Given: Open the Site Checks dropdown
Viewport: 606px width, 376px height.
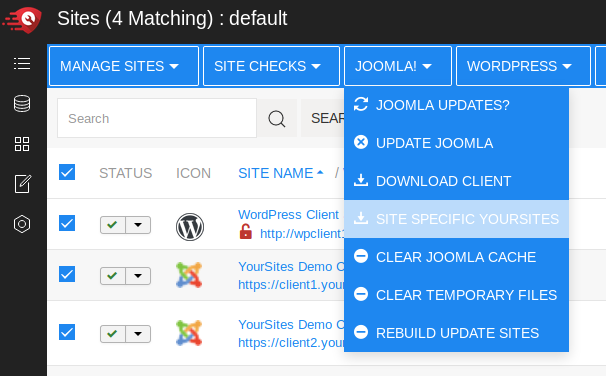Looking at the screenshot, I should (271, 66).
